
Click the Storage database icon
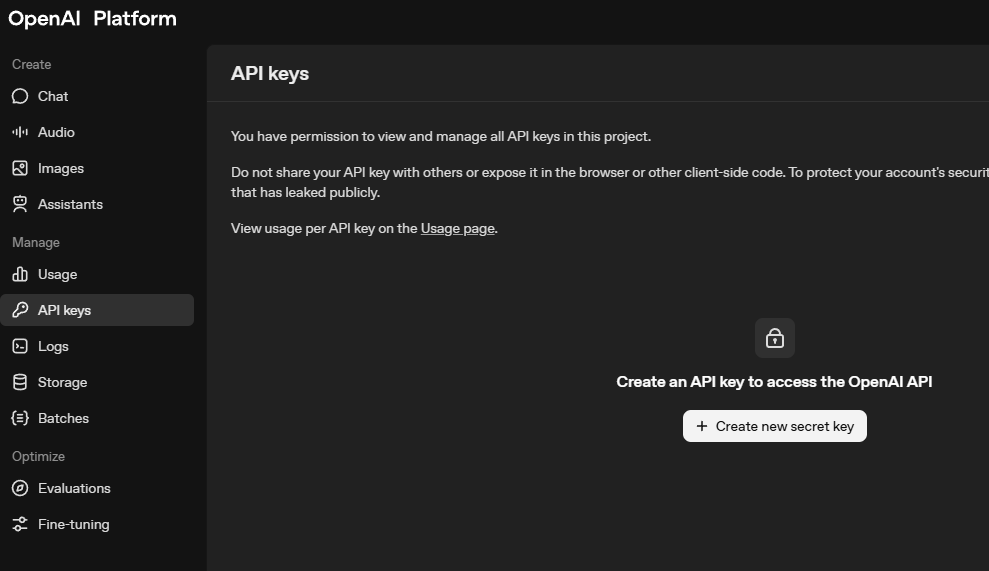coord(20,382)
